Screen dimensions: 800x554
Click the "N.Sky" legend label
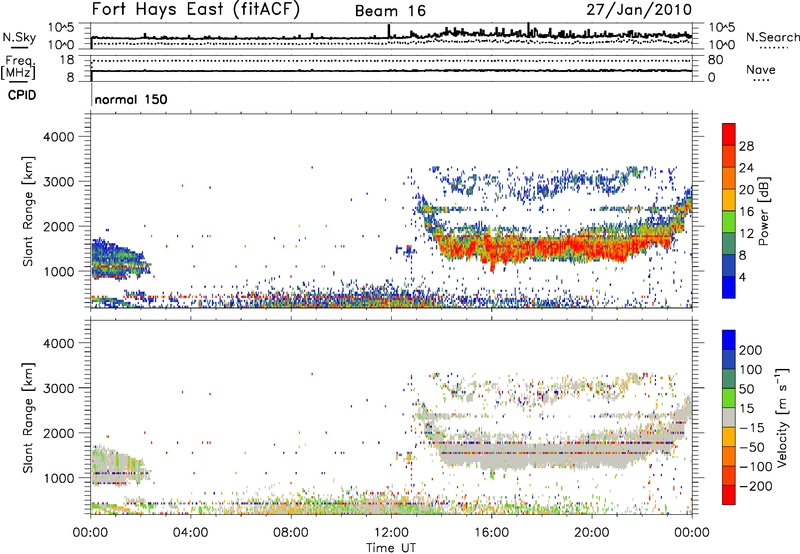click(19, 37)
